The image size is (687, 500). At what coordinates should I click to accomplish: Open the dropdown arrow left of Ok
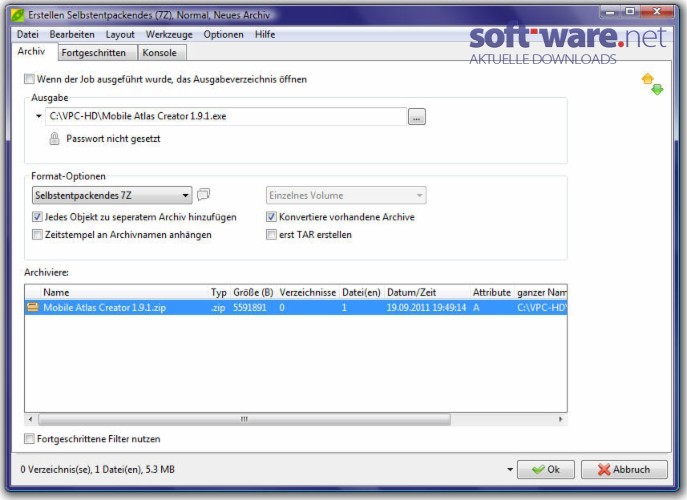pyautogui.click(x=510, y=469)
